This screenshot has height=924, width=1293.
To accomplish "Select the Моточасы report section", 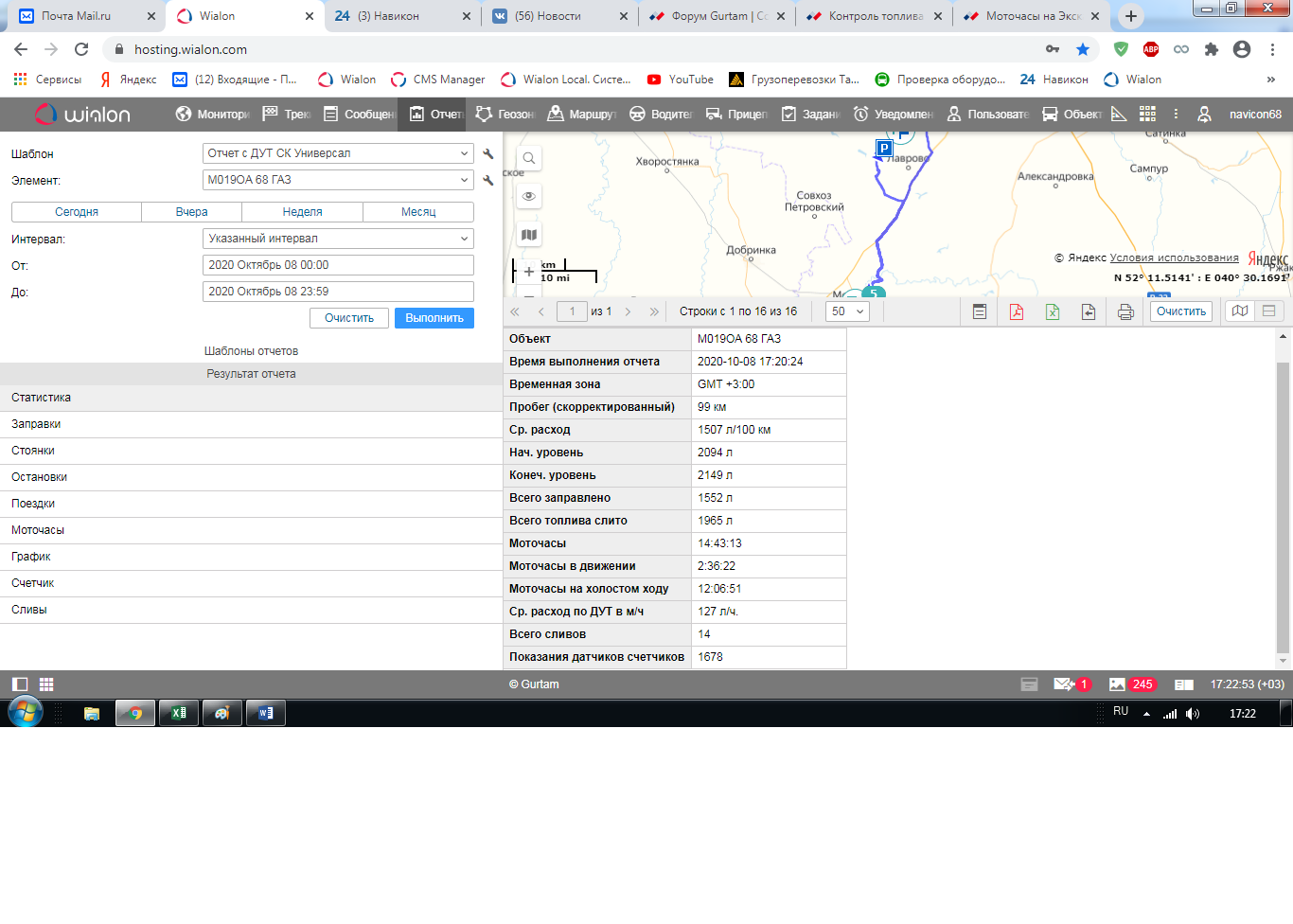I will pos(38,530).
